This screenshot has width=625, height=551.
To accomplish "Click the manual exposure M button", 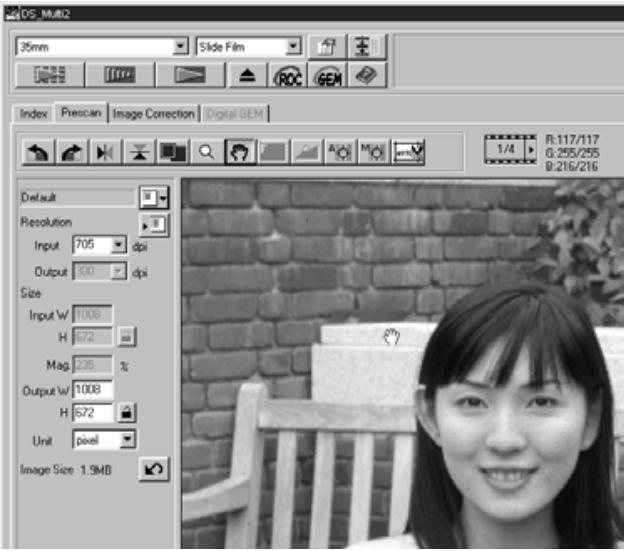I will tap(373, 152).
